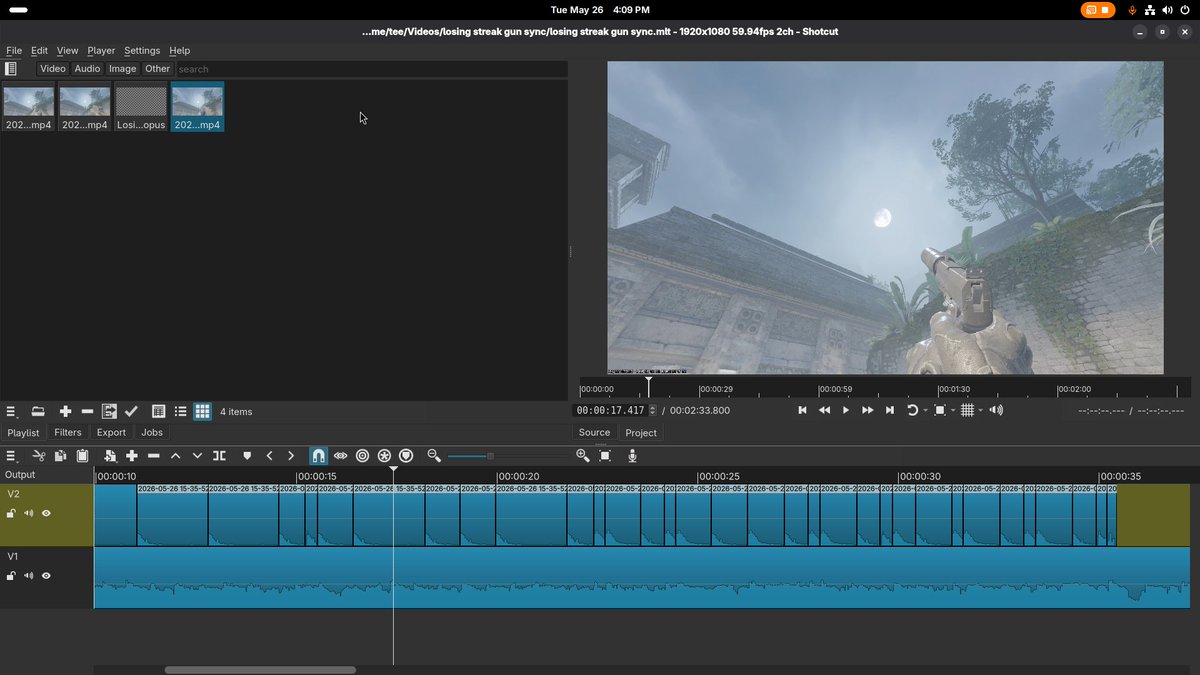
Task: Click the timeline Paste clipboard icon
Action: pos(83,456)
